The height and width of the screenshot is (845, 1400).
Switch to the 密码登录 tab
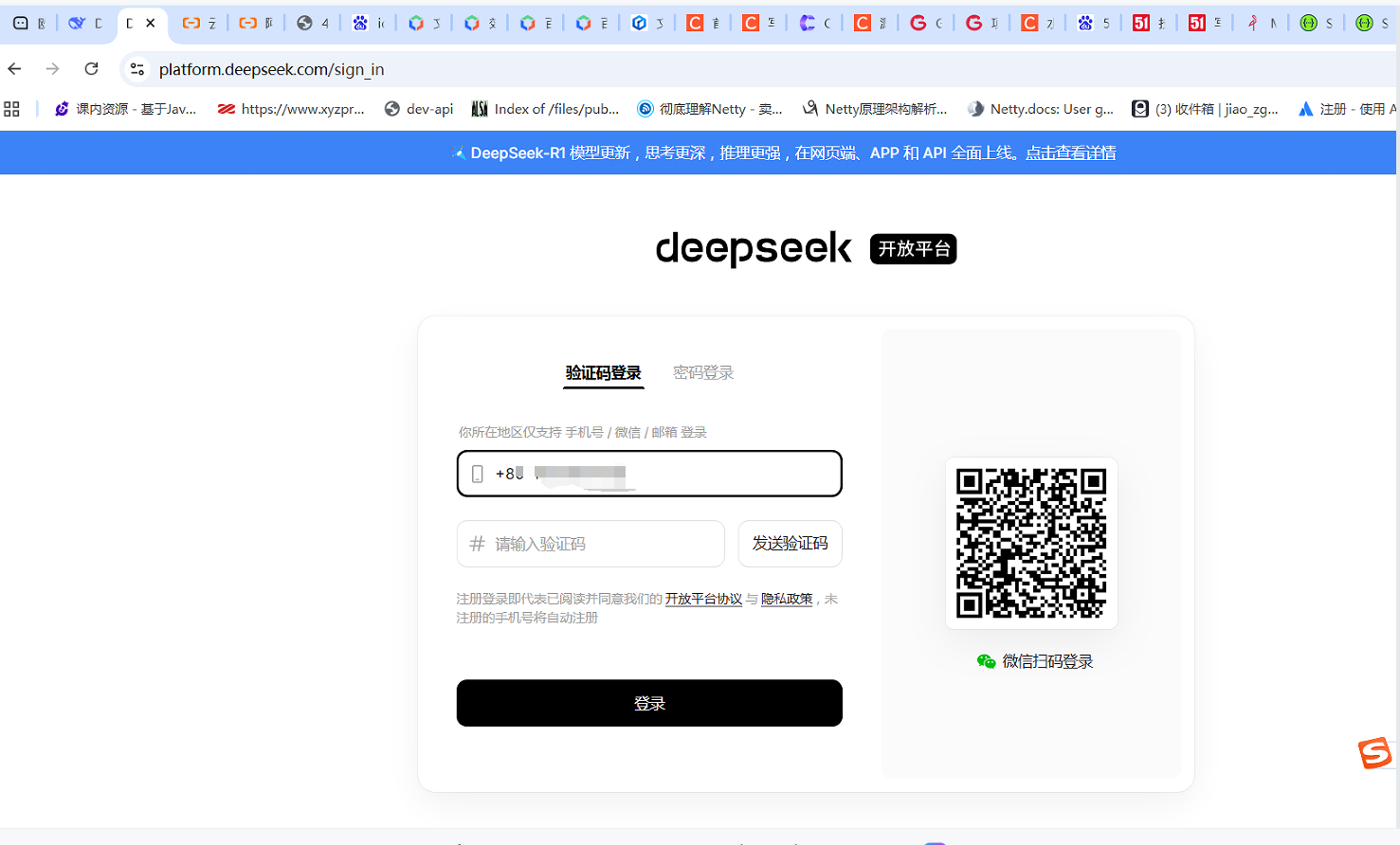point(703,373)
